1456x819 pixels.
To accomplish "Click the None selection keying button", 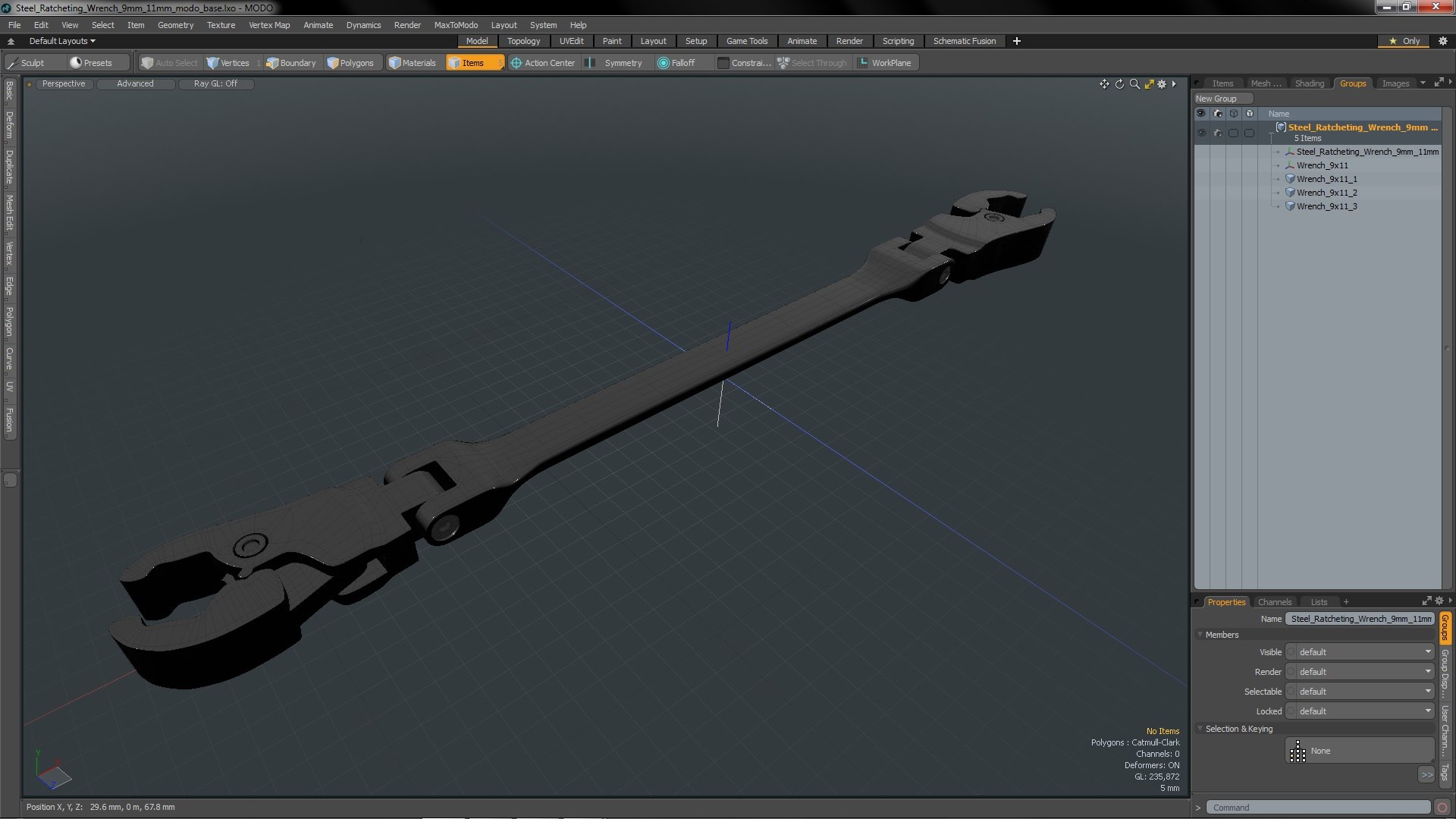I will (1359, 751).
